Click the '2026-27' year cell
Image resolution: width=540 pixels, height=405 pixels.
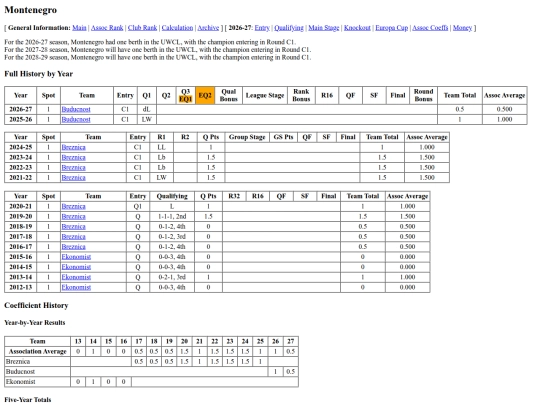pyautogui.click(x=20, y=110)
